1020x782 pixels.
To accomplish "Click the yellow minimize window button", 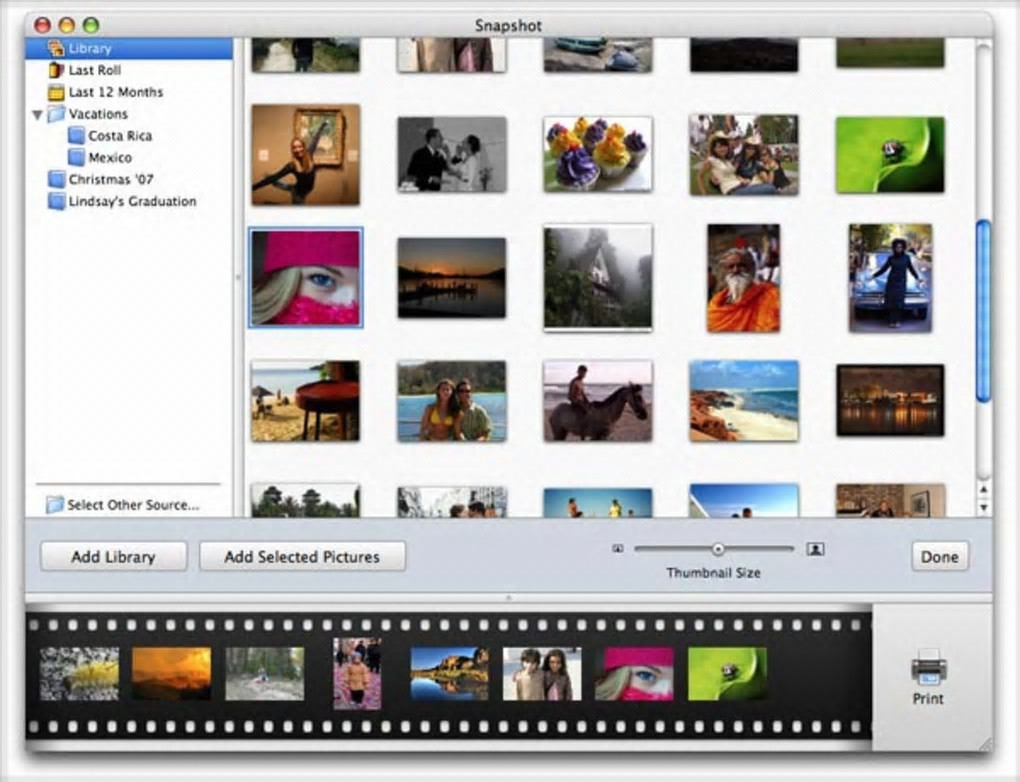I will click(67, 25).
